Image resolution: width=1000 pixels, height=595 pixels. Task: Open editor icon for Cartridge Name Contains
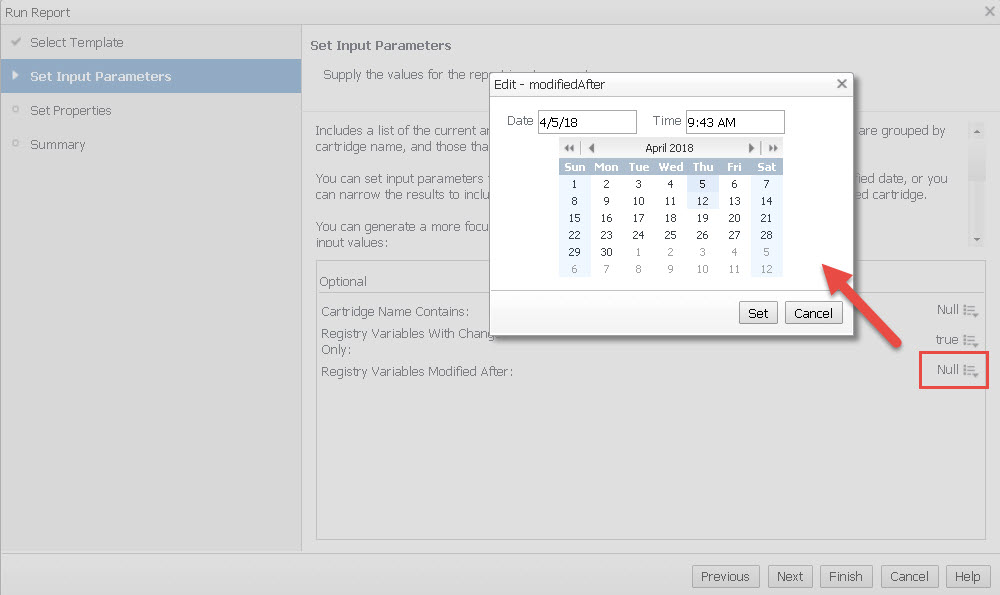(969, 311)
